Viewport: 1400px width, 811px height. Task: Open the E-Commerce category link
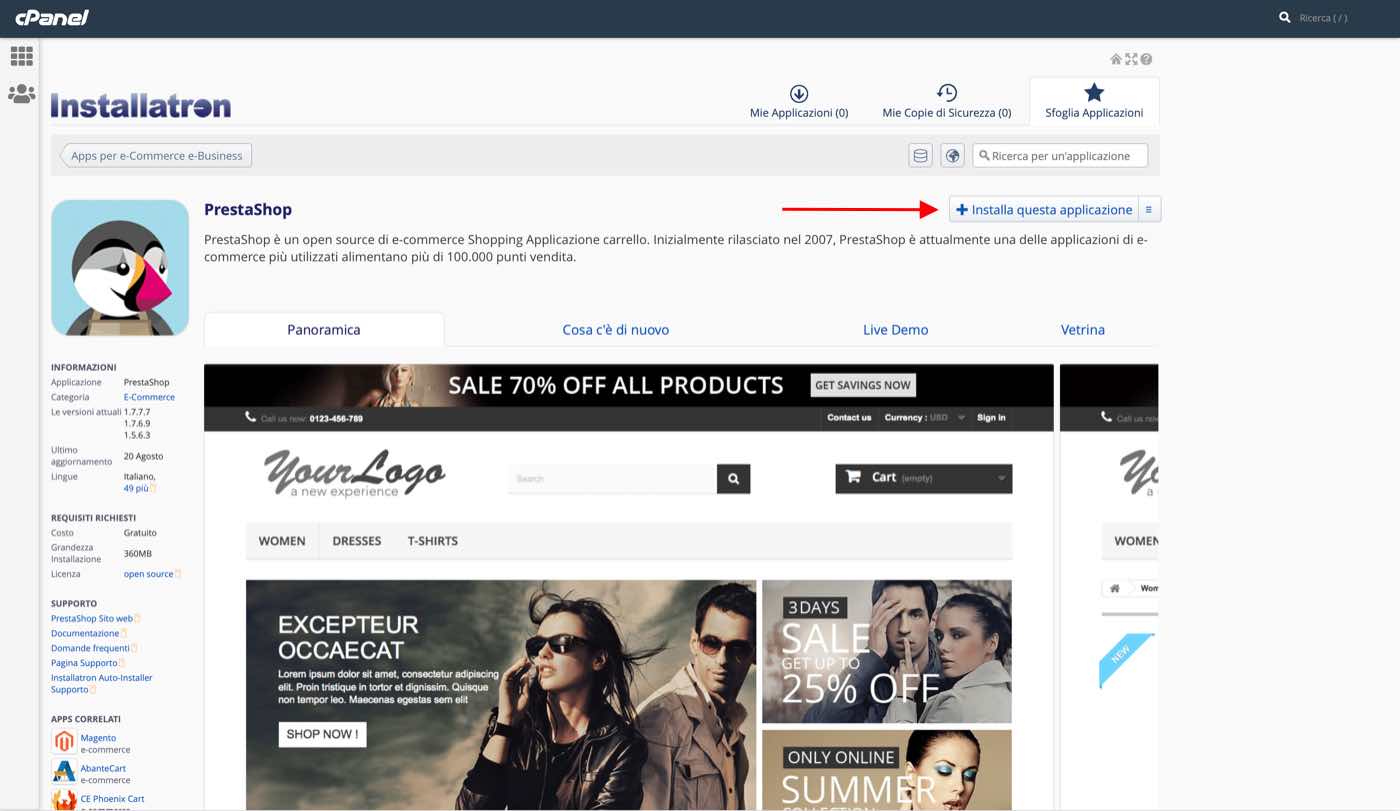click(149, 397)
